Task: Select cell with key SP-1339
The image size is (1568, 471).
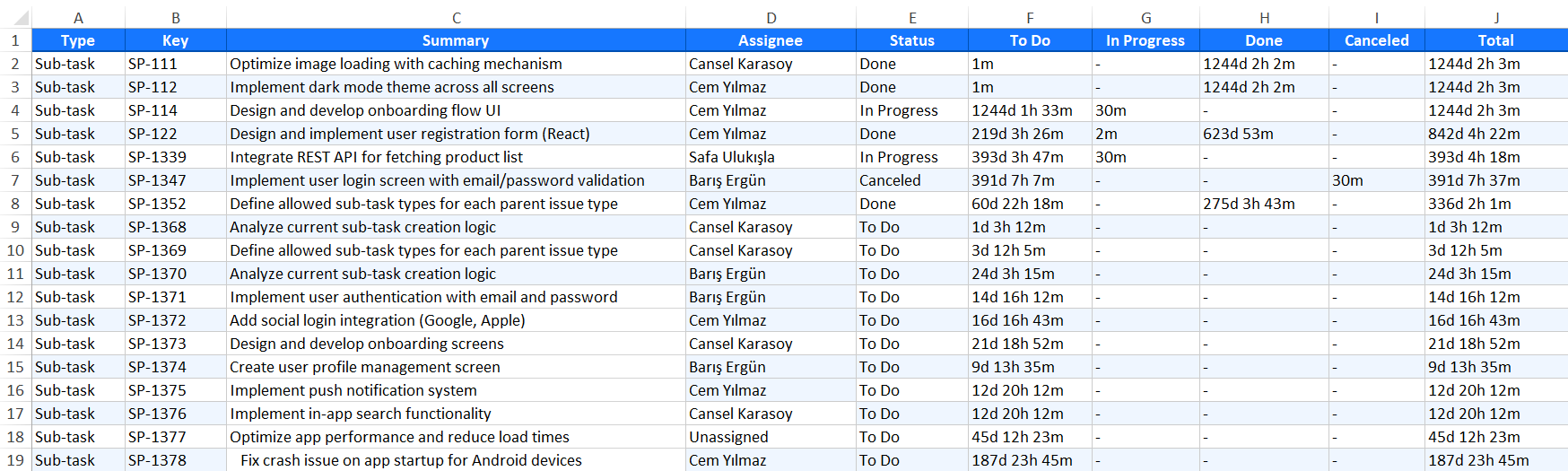Action: point(175,157)
